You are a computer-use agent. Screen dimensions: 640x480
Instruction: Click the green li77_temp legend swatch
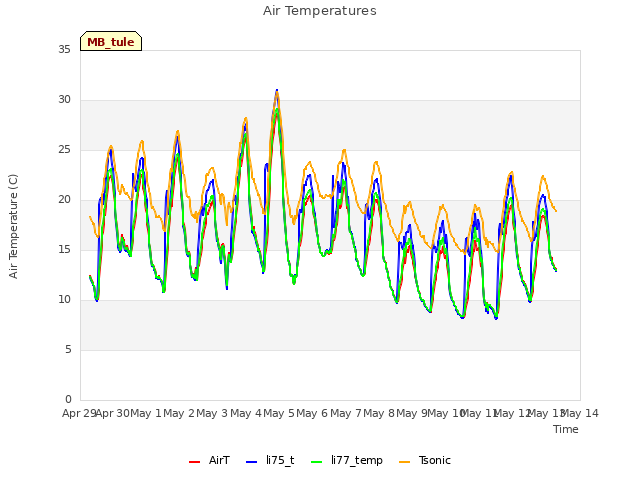tap(317, 462)
